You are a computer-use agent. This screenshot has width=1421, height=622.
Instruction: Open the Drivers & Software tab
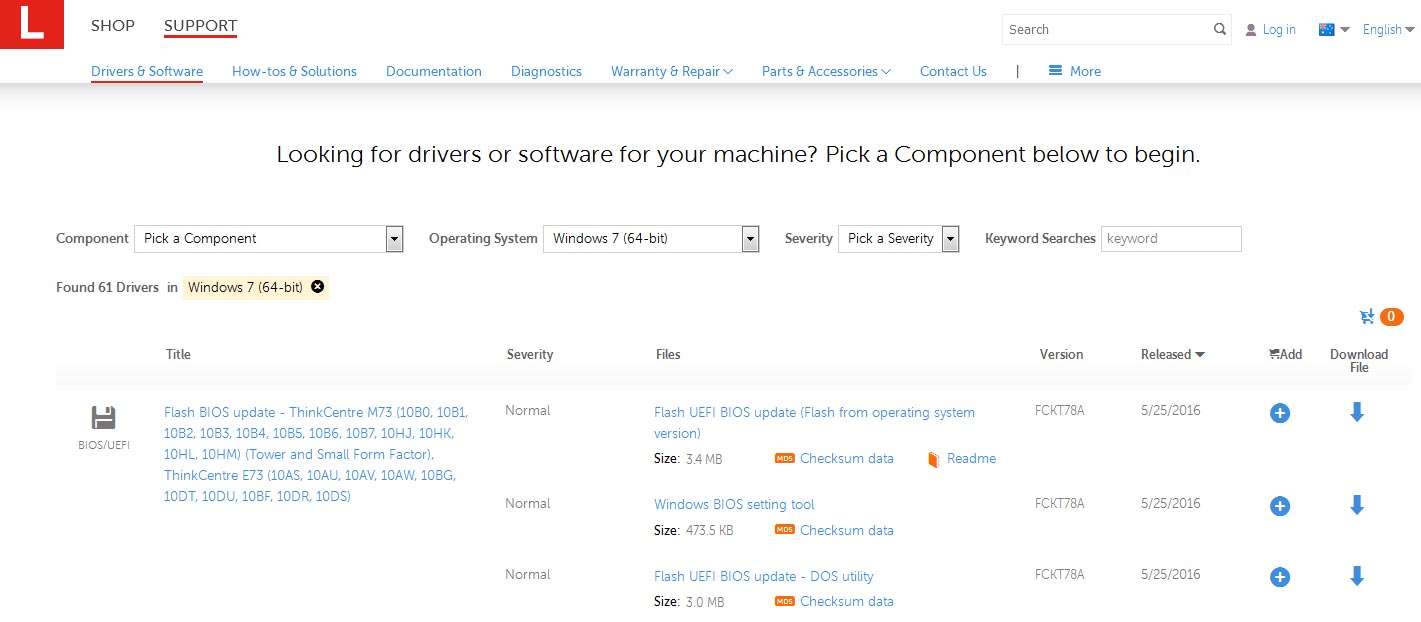[147, 71]
